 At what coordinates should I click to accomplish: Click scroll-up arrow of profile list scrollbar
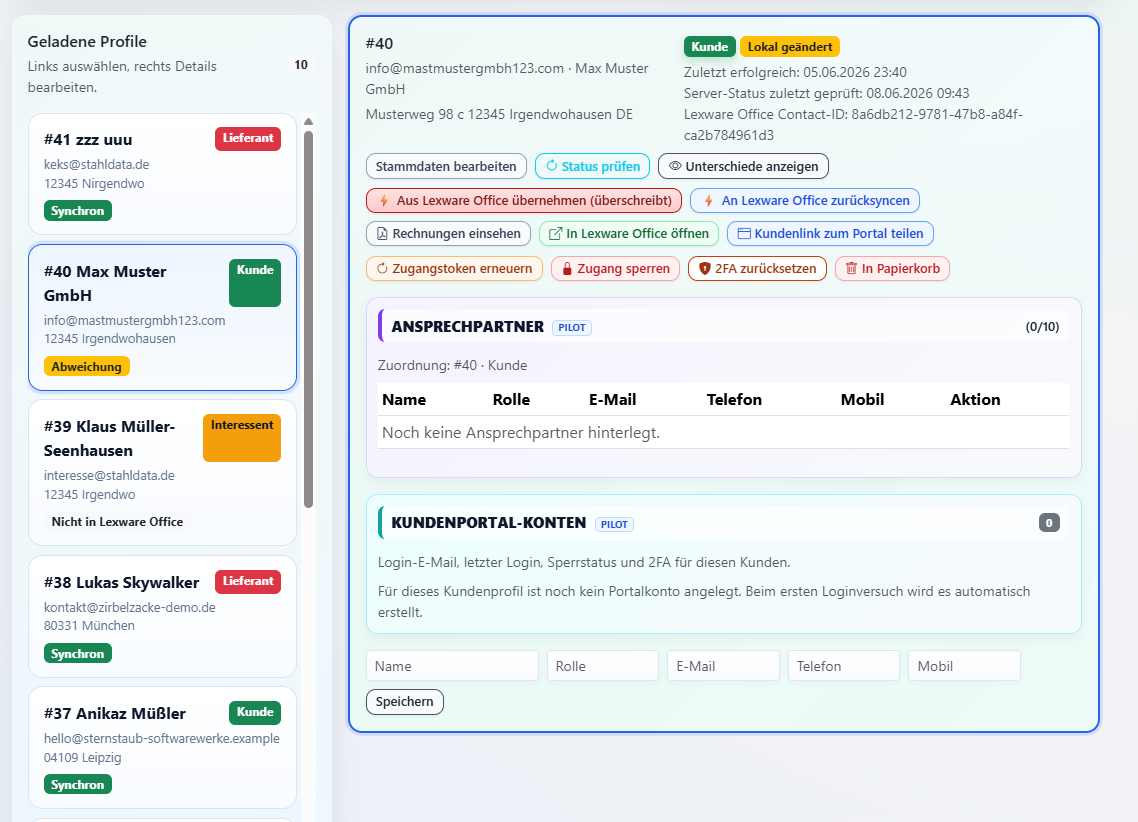tap(308, 121)
